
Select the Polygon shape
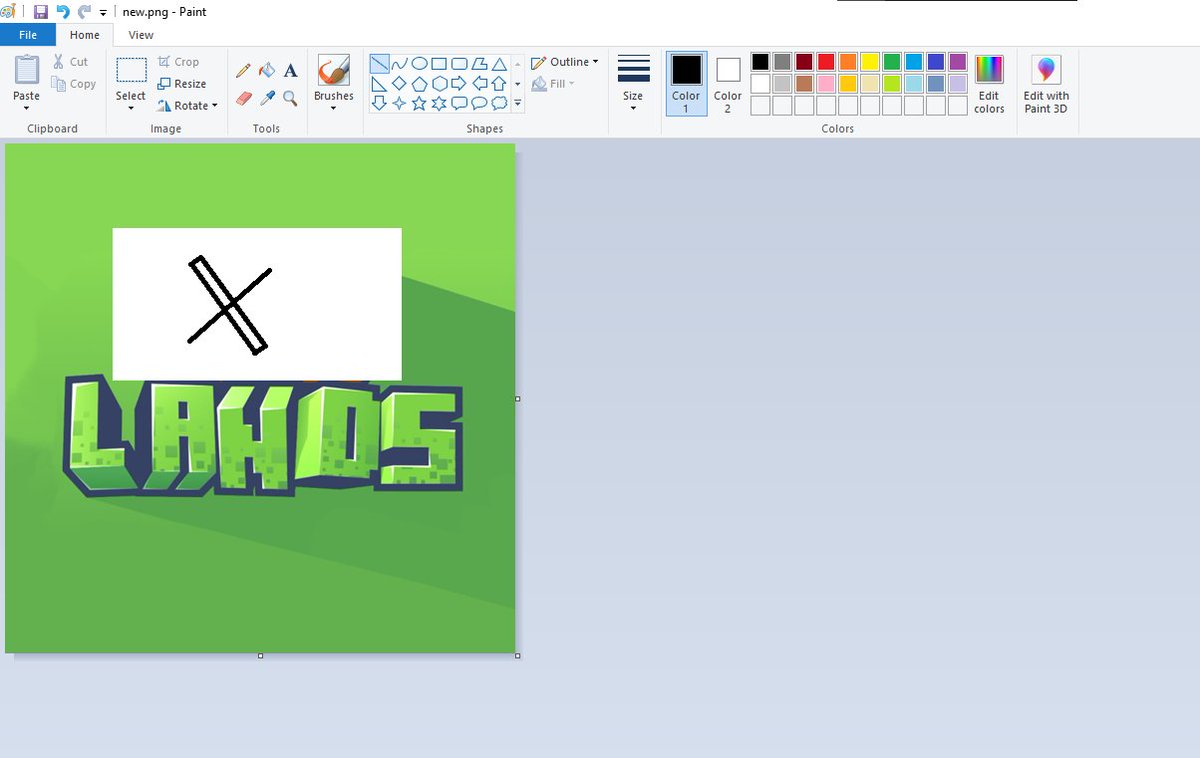coord(479,64)
